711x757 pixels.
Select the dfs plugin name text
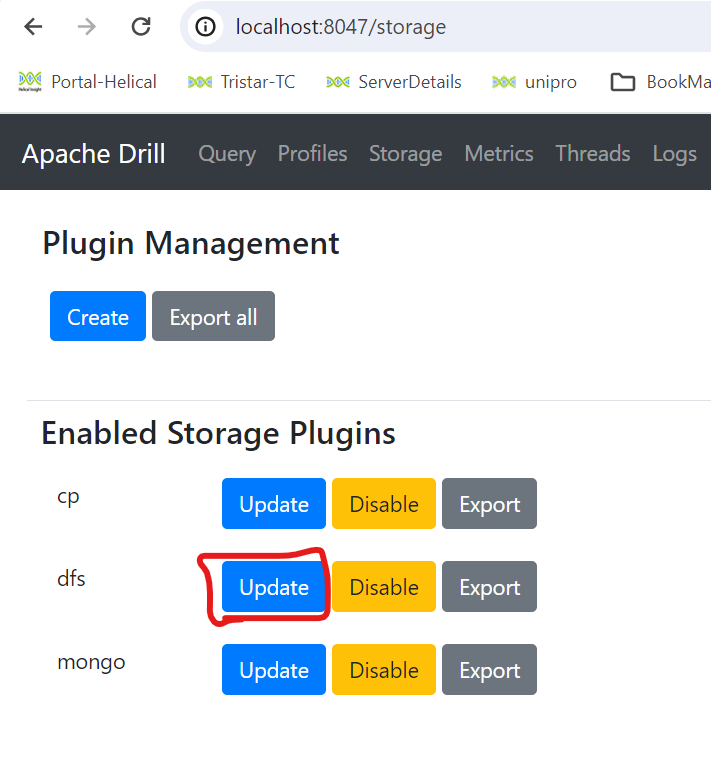coord(71,578)
